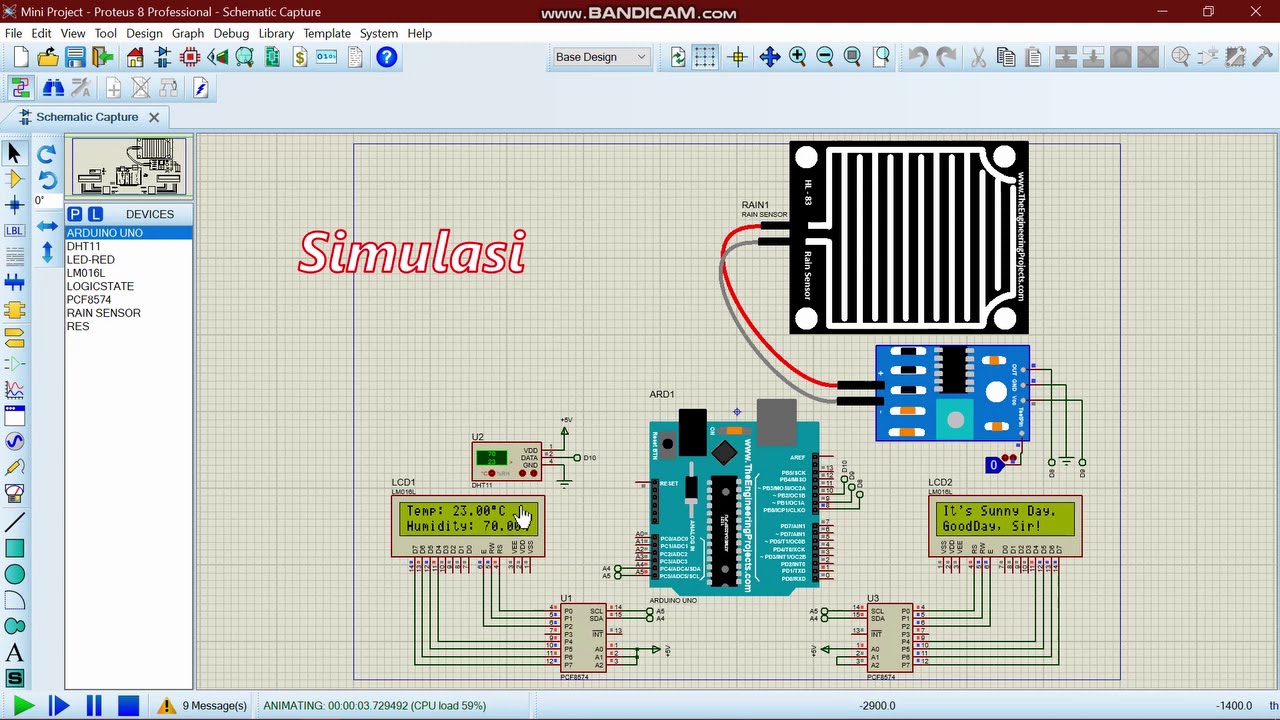Save the project using the floppy disk icon
This screenshot has width=1280, height=720.
tap(75, 57)
